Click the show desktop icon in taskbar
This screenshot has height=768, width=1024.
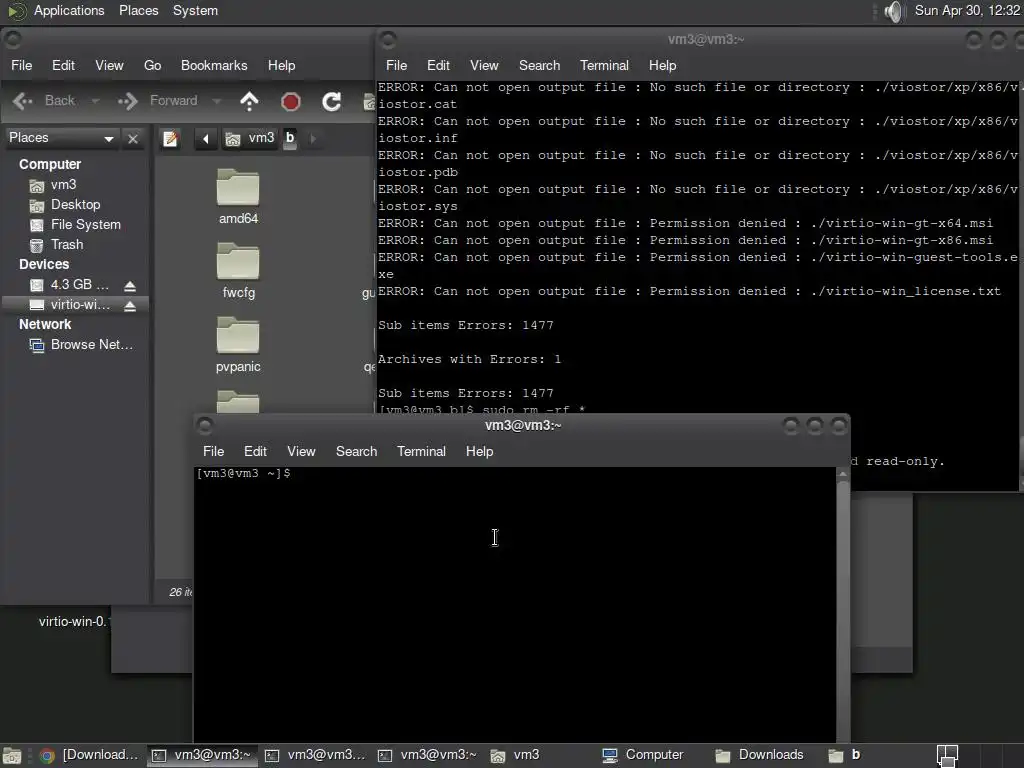click(x=12, y=756)
